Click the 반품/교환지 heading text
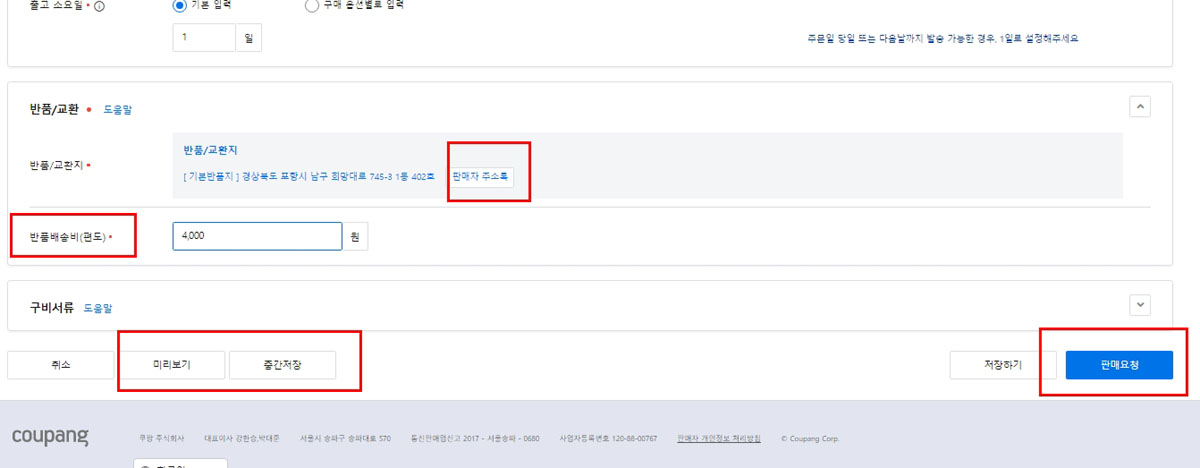Viewport: 1200px width, 468px height. (x=210, y=150)
